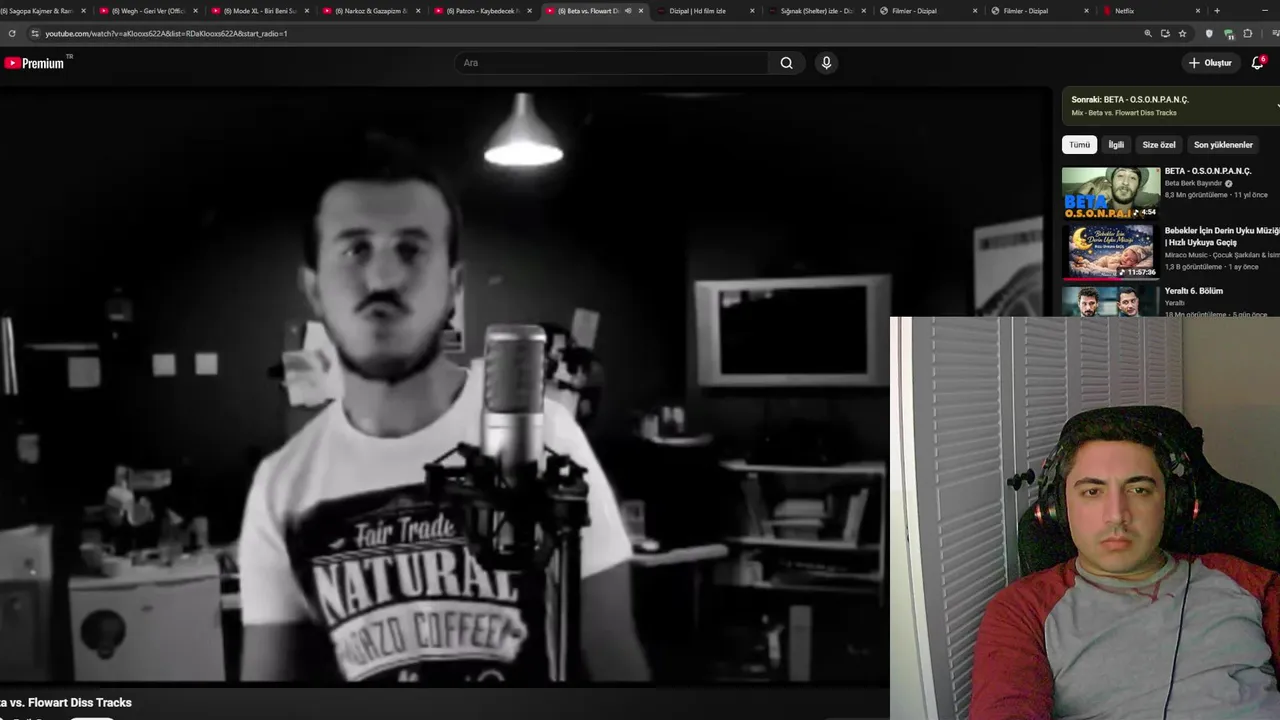Select the Size özel filter chip

(1159, 145)
